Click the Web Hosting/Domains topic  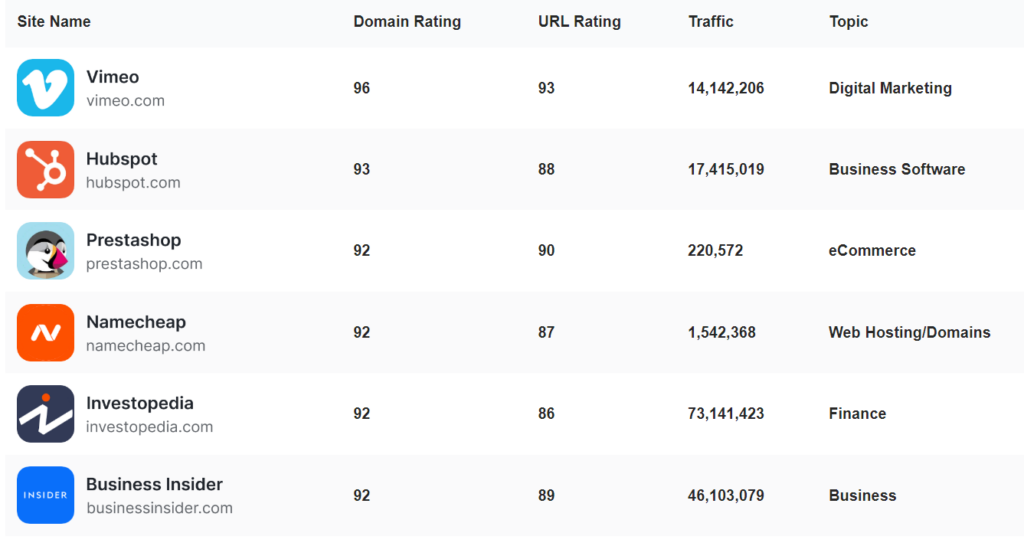coord(909,332)
